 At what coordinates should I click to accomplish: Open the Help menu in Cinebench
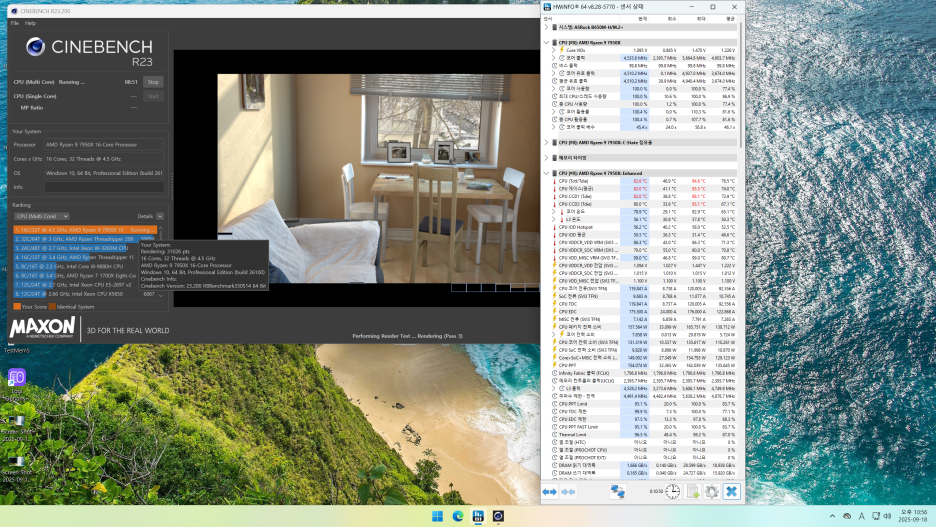[x=30, y=23]
